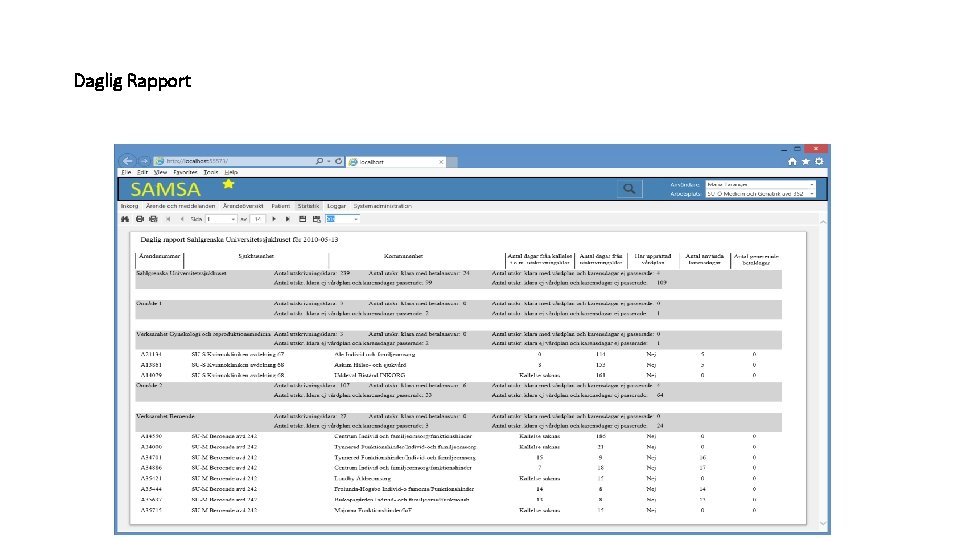Click the Område 1 group row
This screenshot has height=540, width=960.
tap(459, 309)
